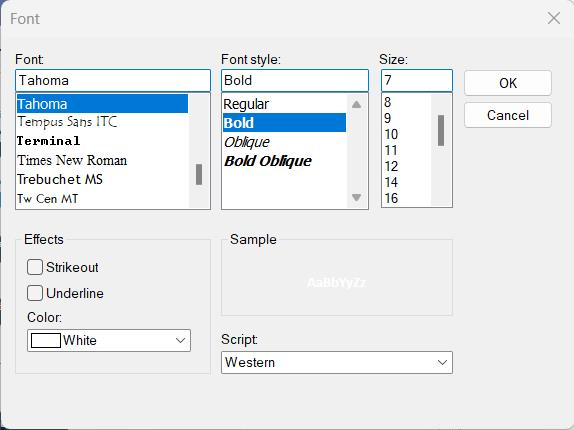Select Times New Roman font
Screen dimensions: 574x430
click(102, 160)
